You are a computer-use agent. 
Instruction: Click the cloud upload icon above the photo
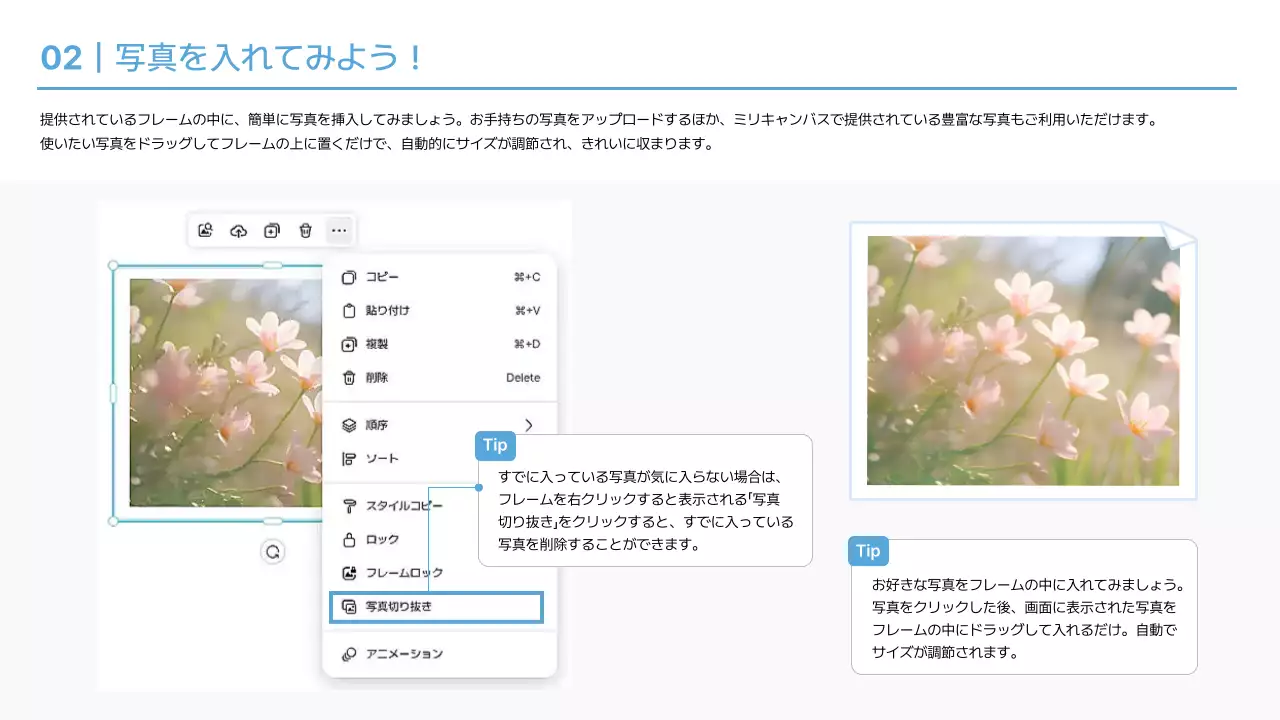click(238, 230)
